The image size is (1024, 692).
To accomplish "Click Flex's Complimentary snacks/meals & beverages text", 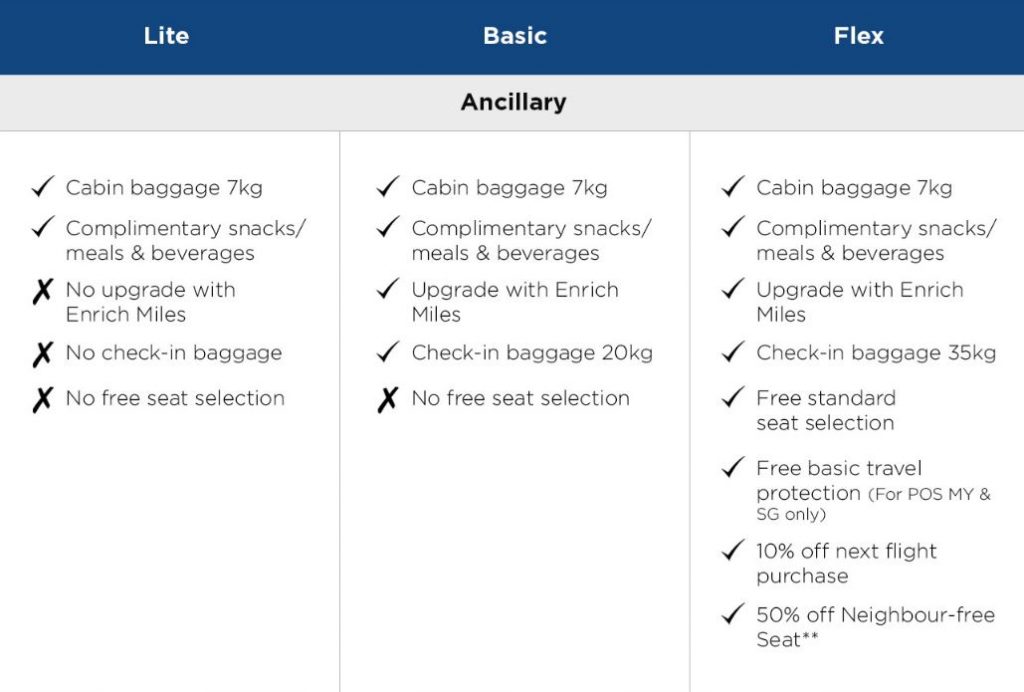I will [x=875, y=240].
